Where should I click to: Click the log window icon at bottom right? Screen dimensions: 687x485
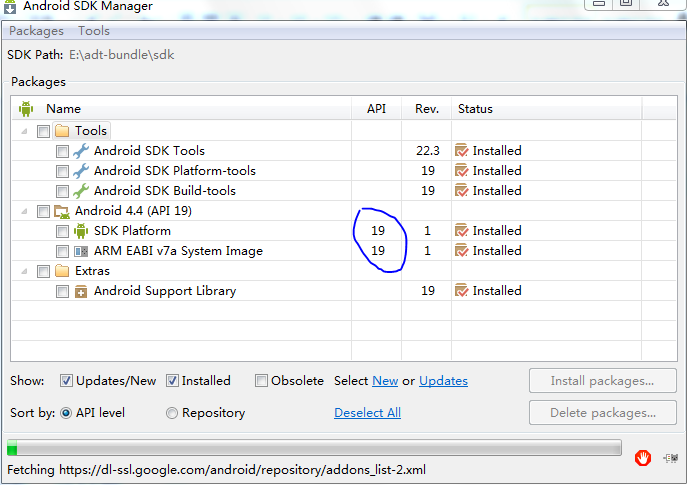click(670, 458)
